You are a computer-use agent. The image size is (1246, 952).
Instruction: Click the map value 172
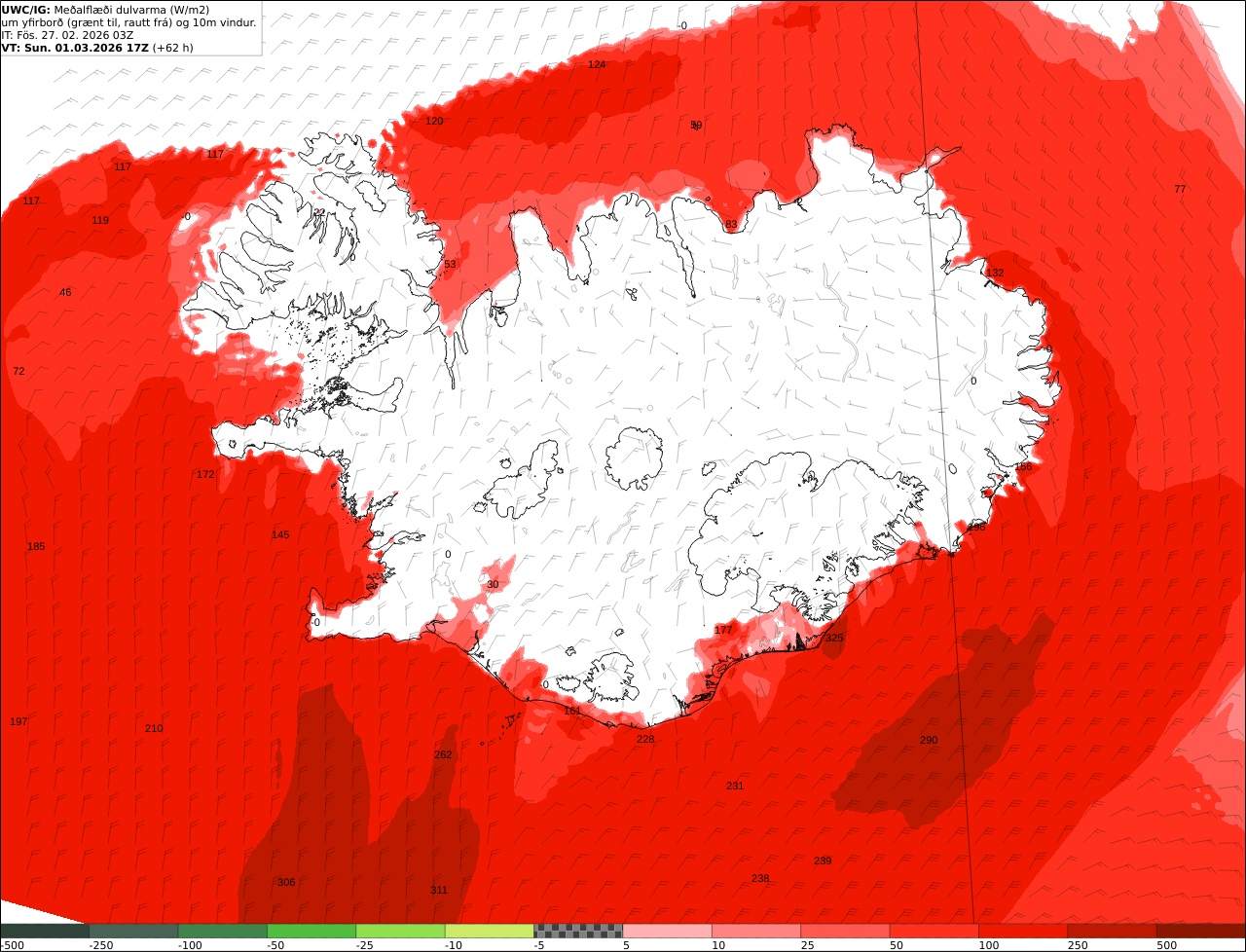tap(205, 474)
